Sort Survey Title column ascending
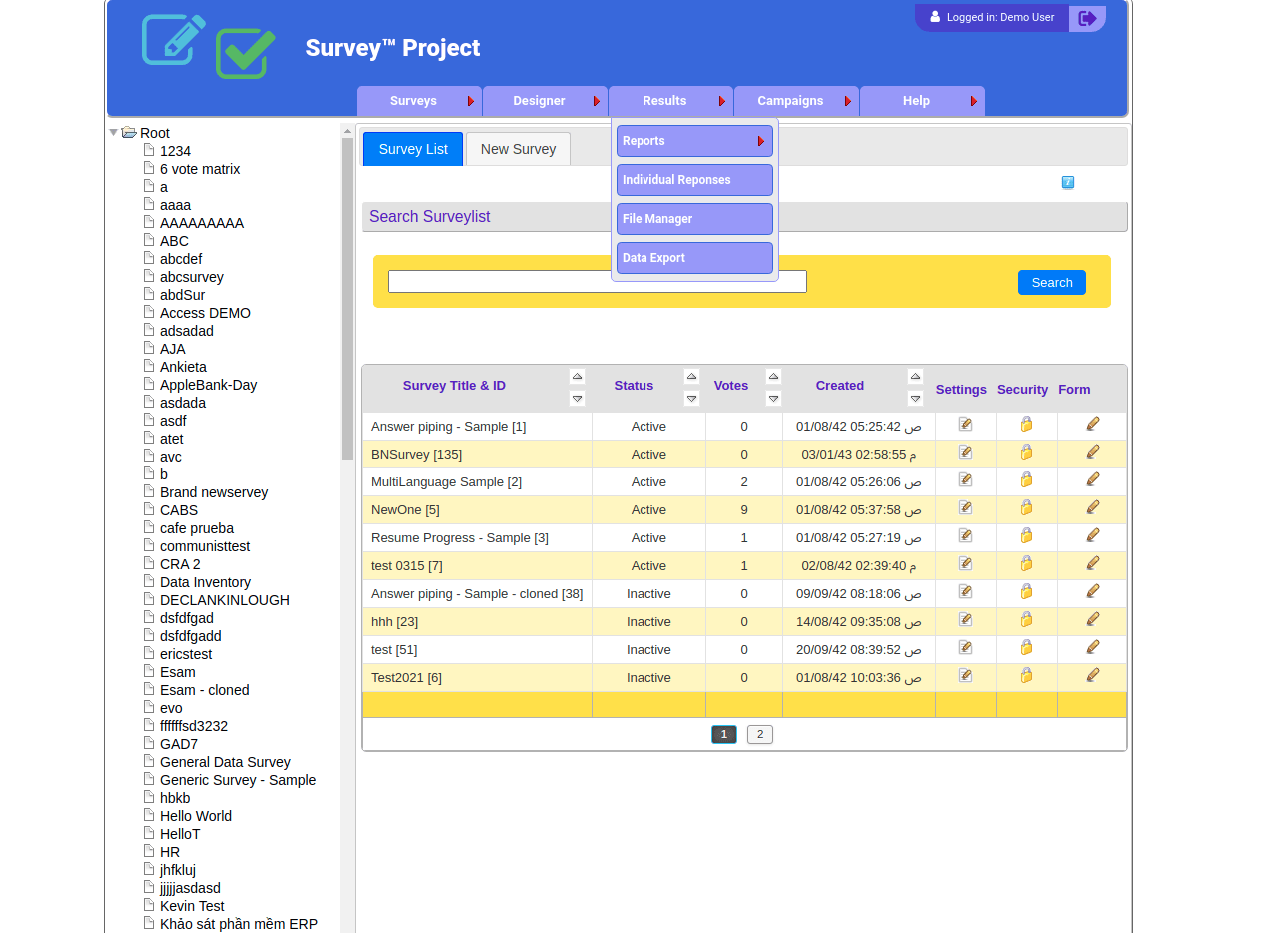Screen dimensions: 1288x933 pos(577,376)
